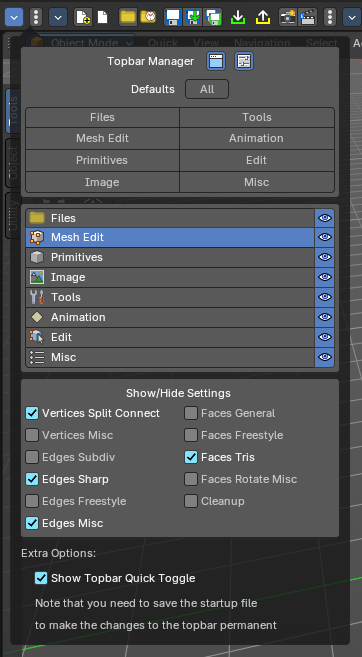Click the window icon beside Topbar Manager
The width and height of the screenshot is (362, 657).
coord(216,61)
